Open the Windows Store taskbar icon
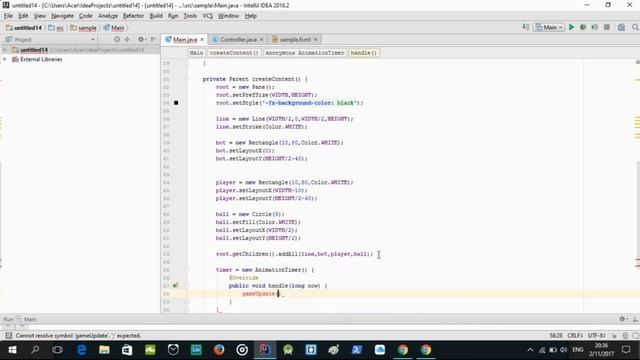Screen dimensions: 640x360 127,350
